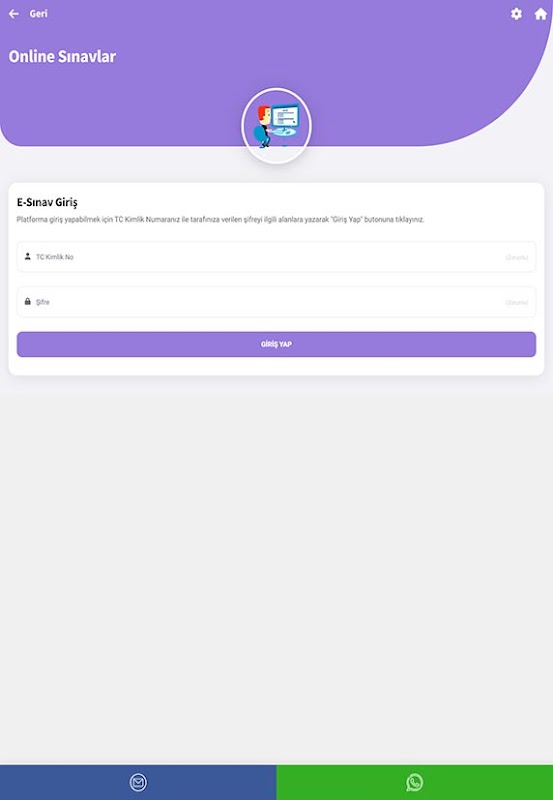Click the Zorunlu hint in TC Kimlik field

(516, 258)
